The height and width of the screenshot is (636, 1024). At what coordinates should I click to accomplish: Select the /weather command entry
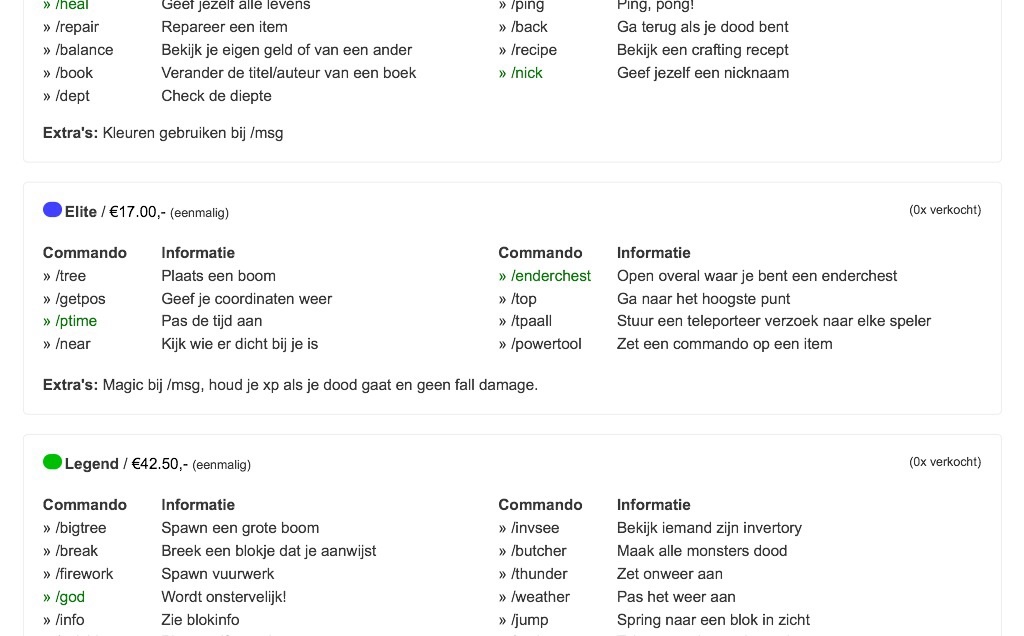click(x=540, y=597)
